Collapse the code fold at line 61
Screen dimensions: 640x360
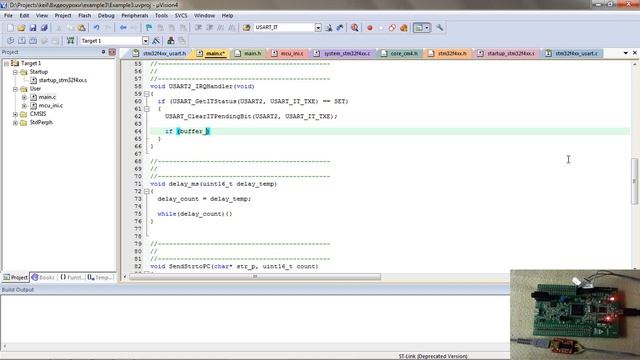[147, 109]
